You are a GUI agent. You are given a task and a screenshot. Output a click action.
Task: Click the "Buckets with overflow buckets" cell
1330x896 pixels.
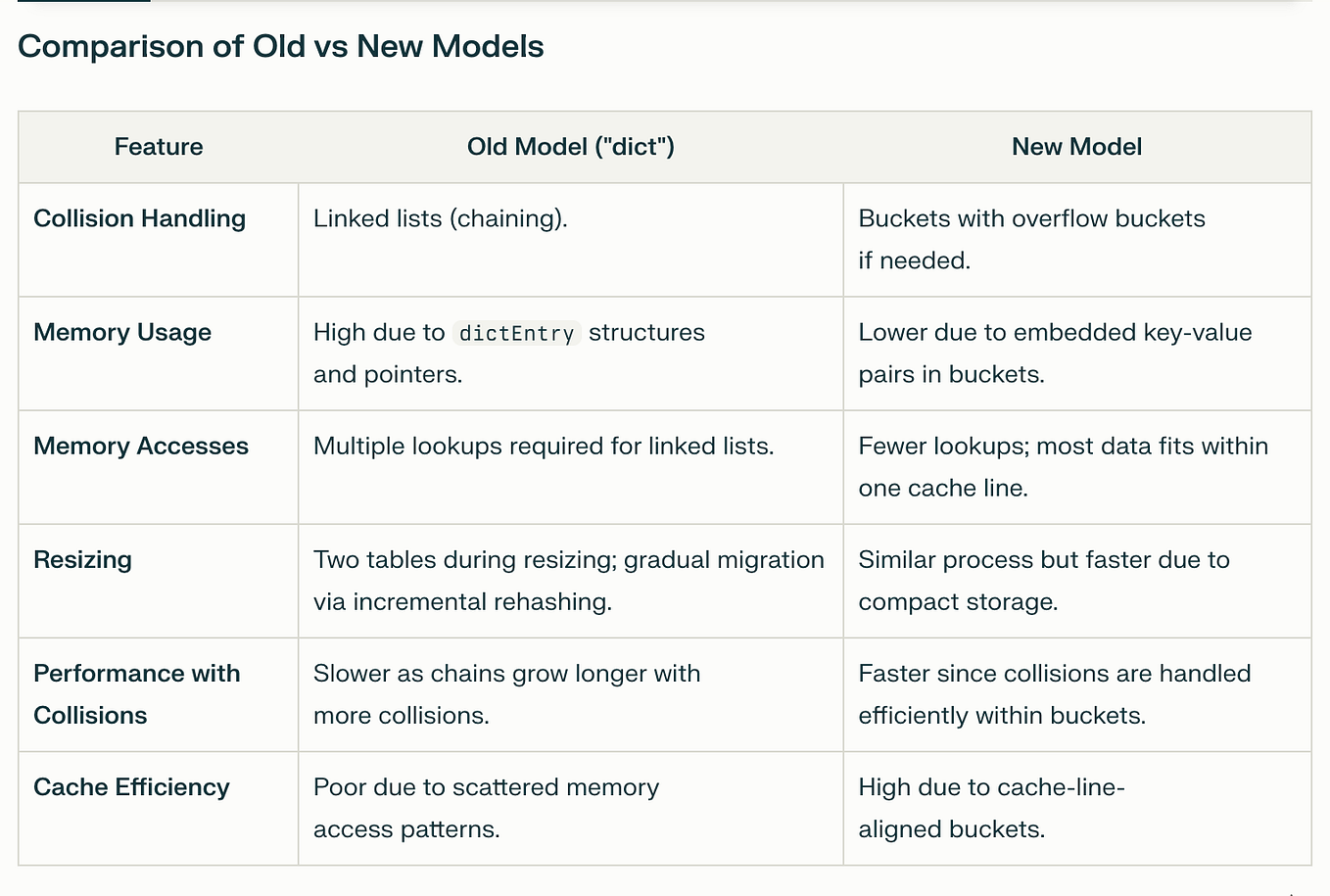click(1077, 240)
